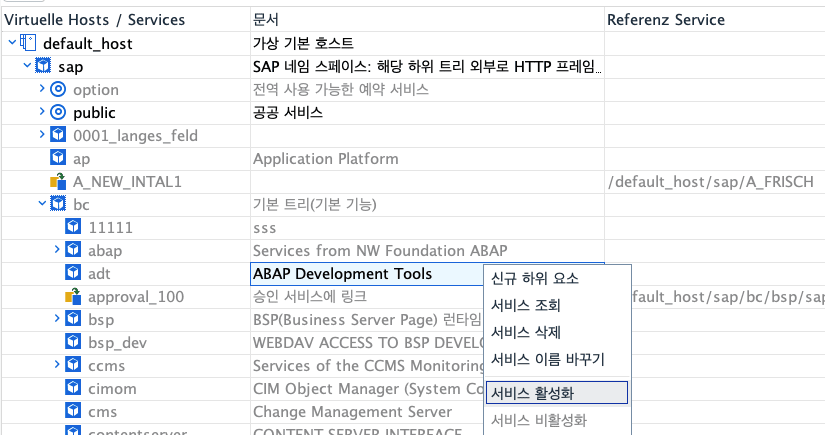Image resolution: width=825 pixels, height=435 pixels.
Task: Click the Application Platform description cell
Action: (x=427, y=159)
